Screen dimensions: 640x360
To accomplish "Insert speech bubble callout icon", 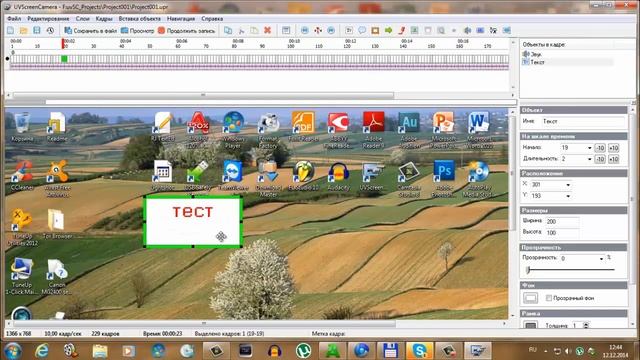I will 362,31.
